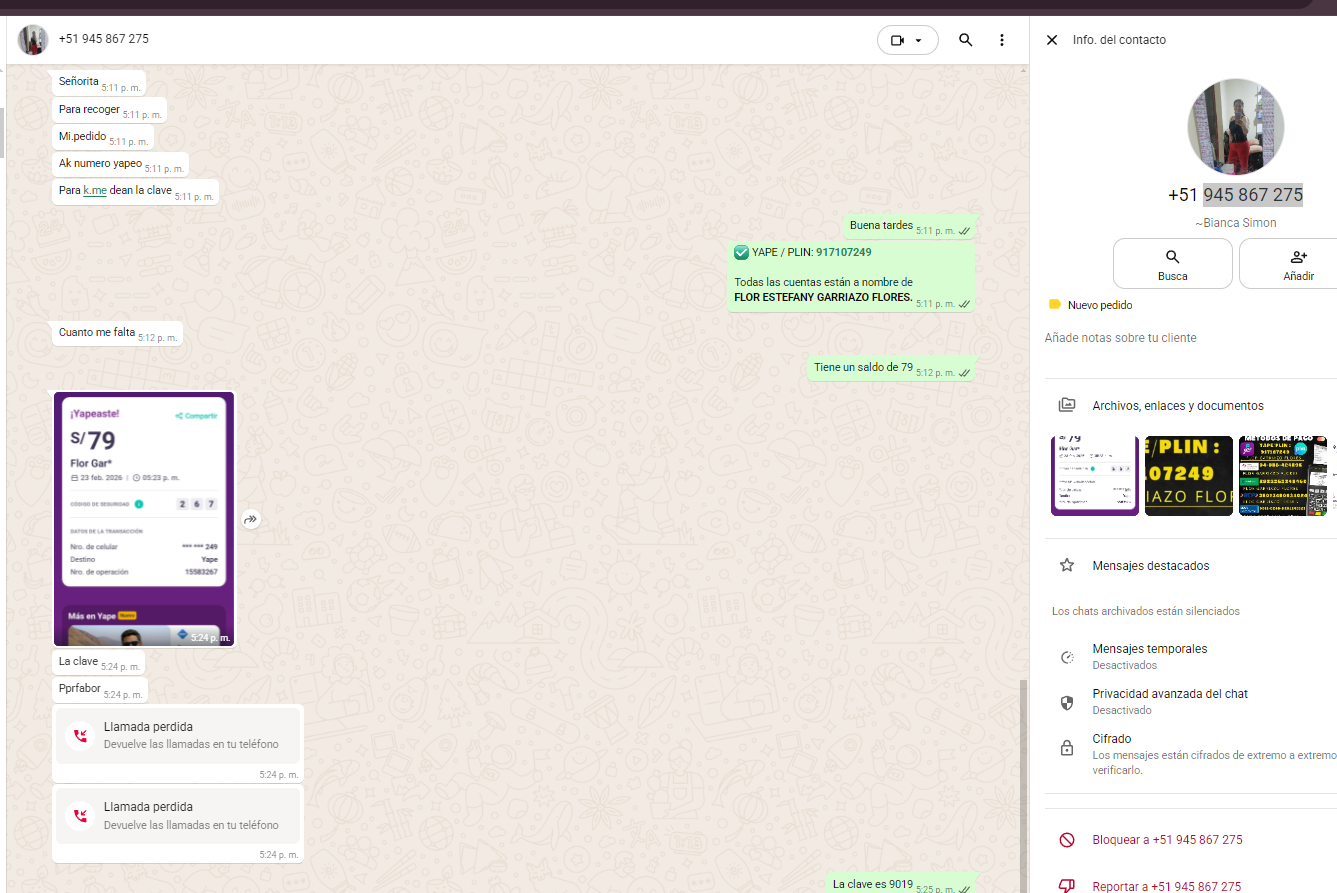This screenshot has height=893, width=1337.
Task: Click the Busca search button
Action: (1172, 264)
